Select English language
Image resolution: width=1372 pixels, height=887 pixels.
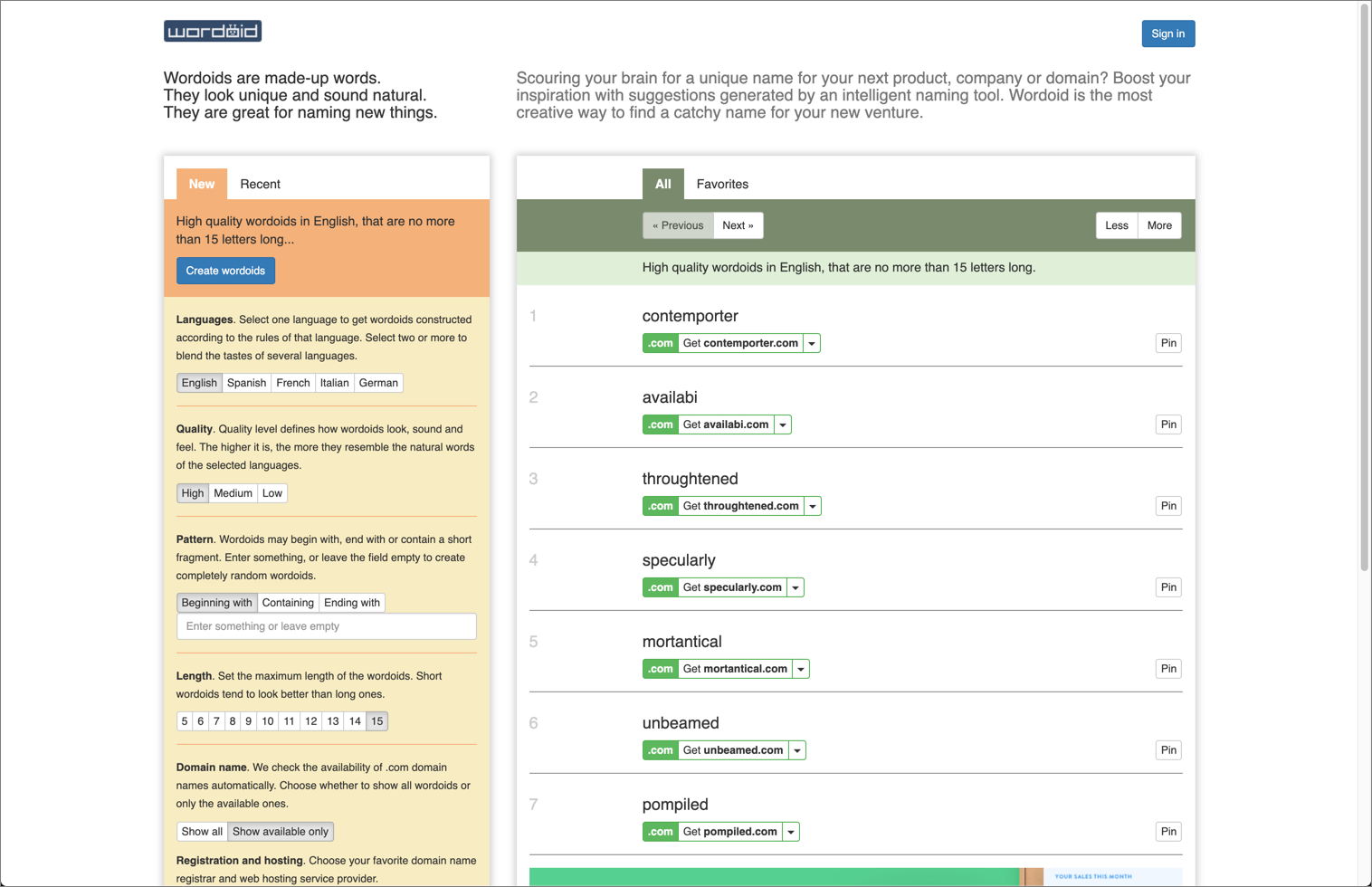click(x=199, y=383)
